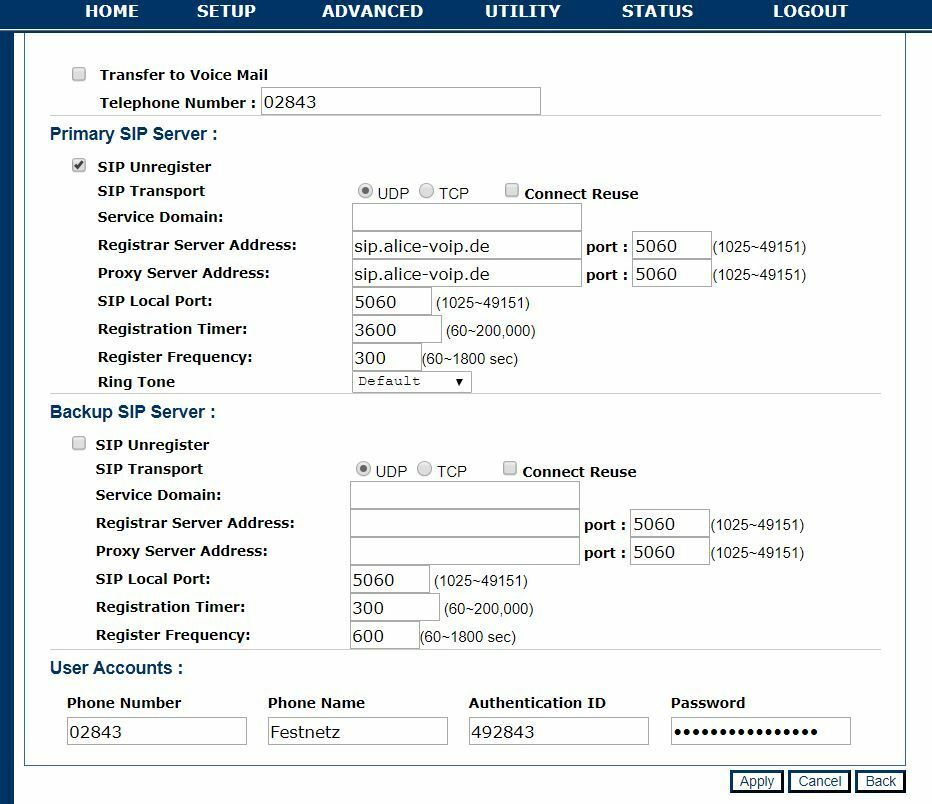This screenshot has width=932, height=804.
Task: Open the Ring Tone Default dropdown
Action: 412,381
